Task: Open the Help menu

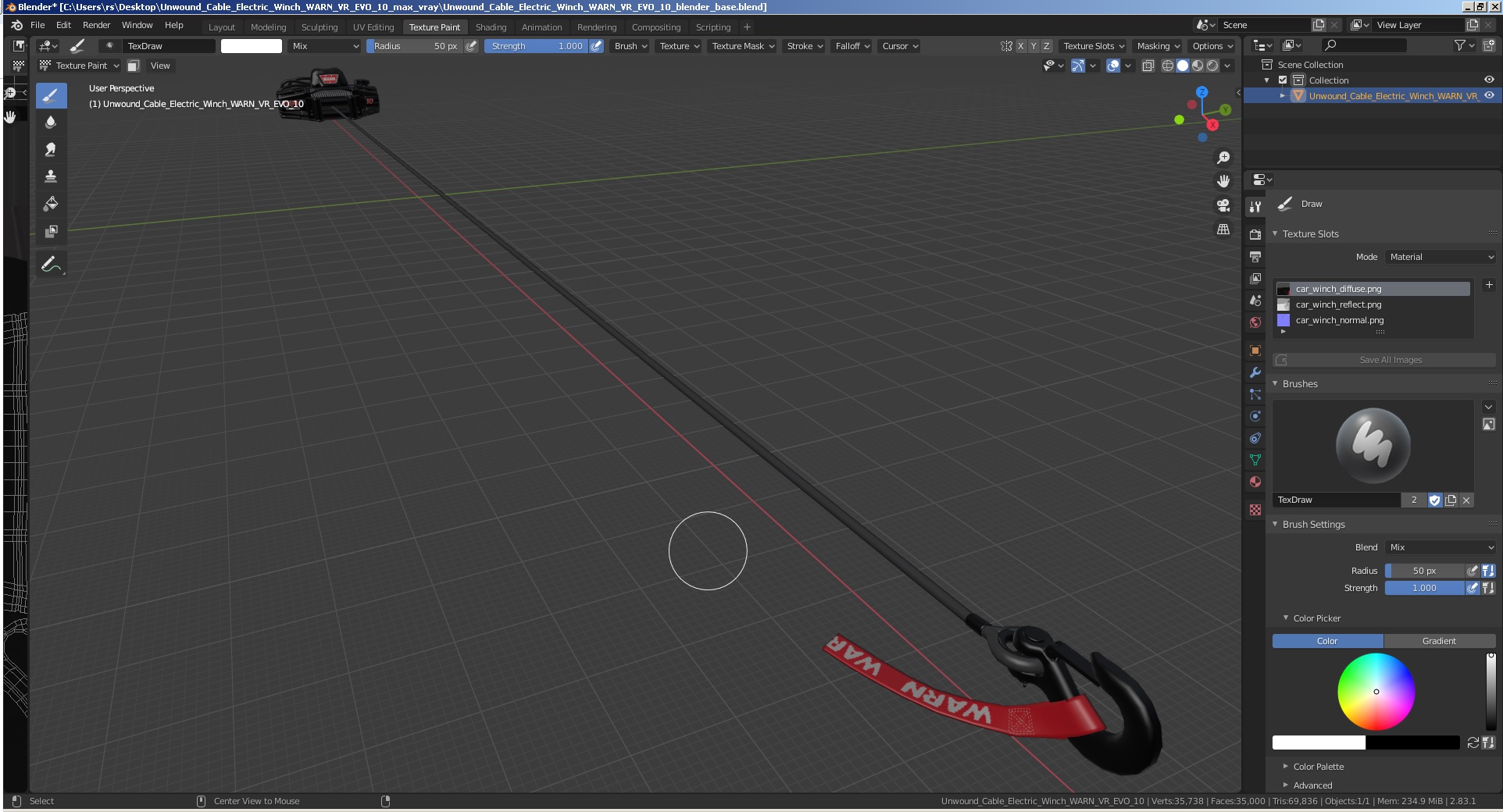Action: [173, 25]
